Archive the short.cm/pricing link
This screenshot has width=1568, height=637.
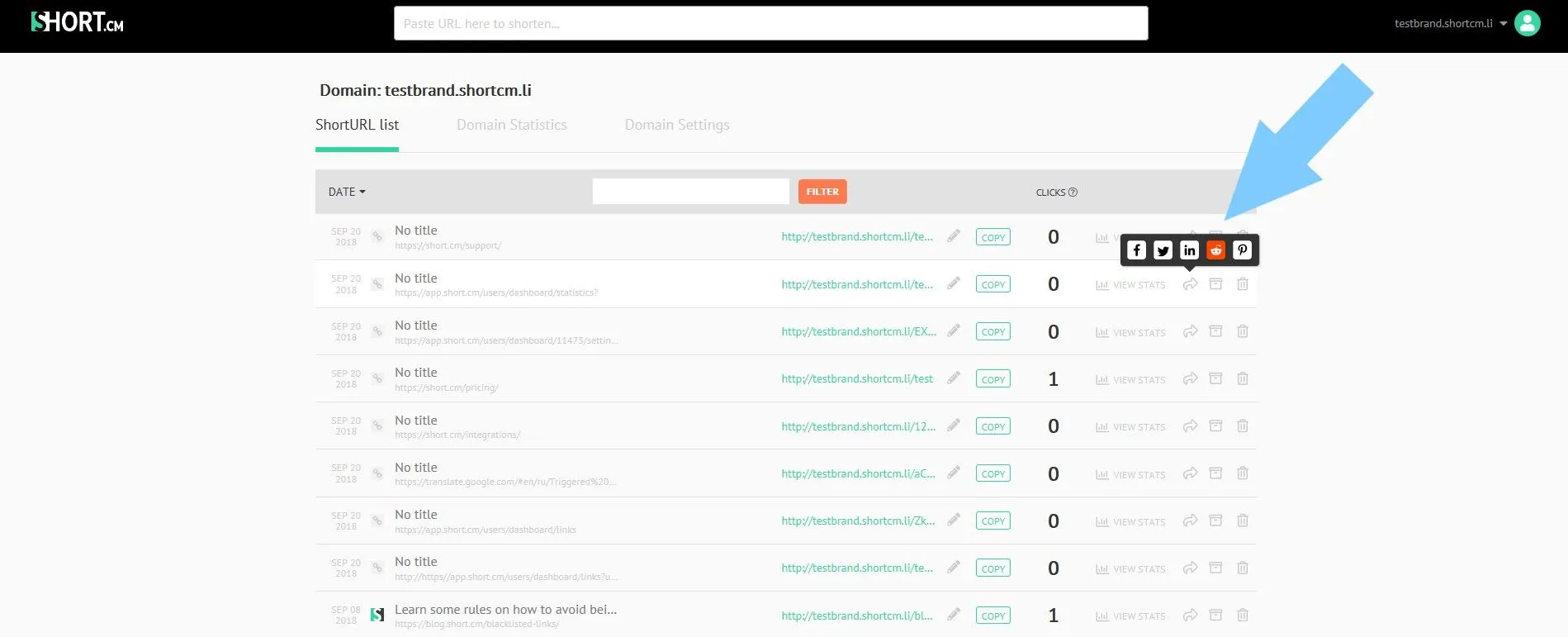[1215, 378]
